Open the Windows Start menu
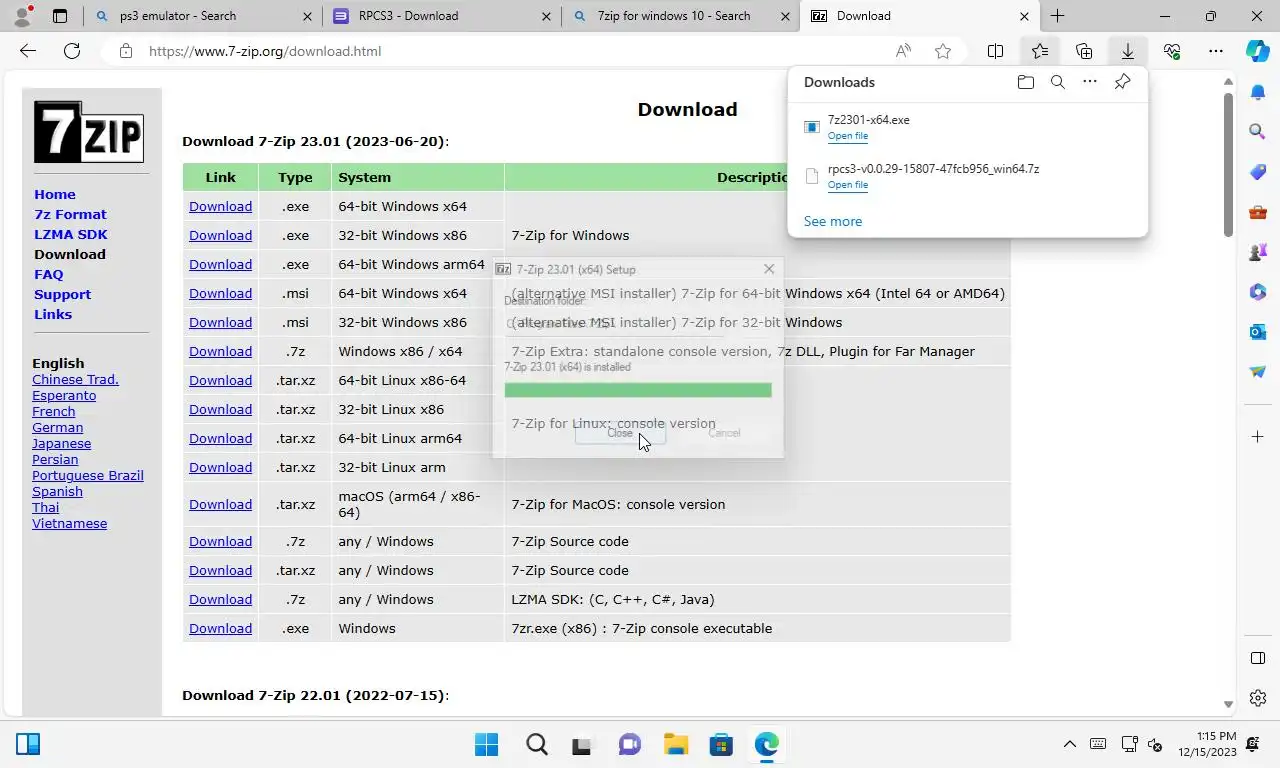Screen dimensions: 1280x768 coord(487,745)
